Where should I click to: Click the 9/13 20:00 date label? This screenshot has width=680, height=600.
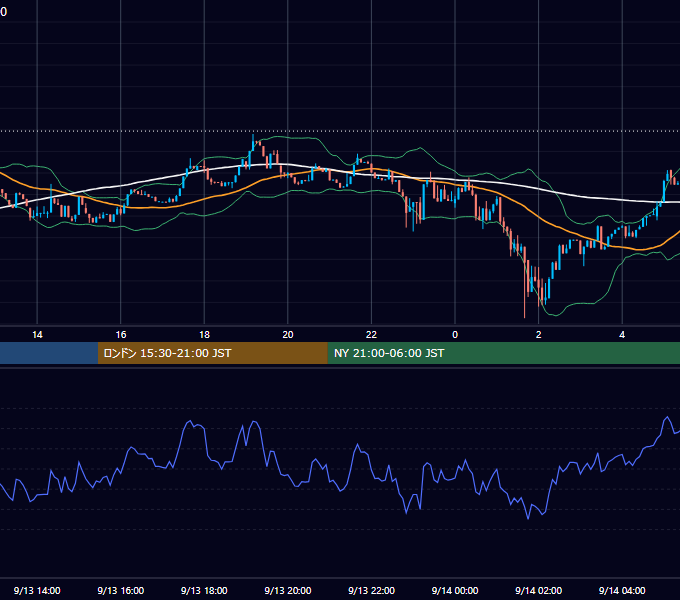(x=288, y=590)
